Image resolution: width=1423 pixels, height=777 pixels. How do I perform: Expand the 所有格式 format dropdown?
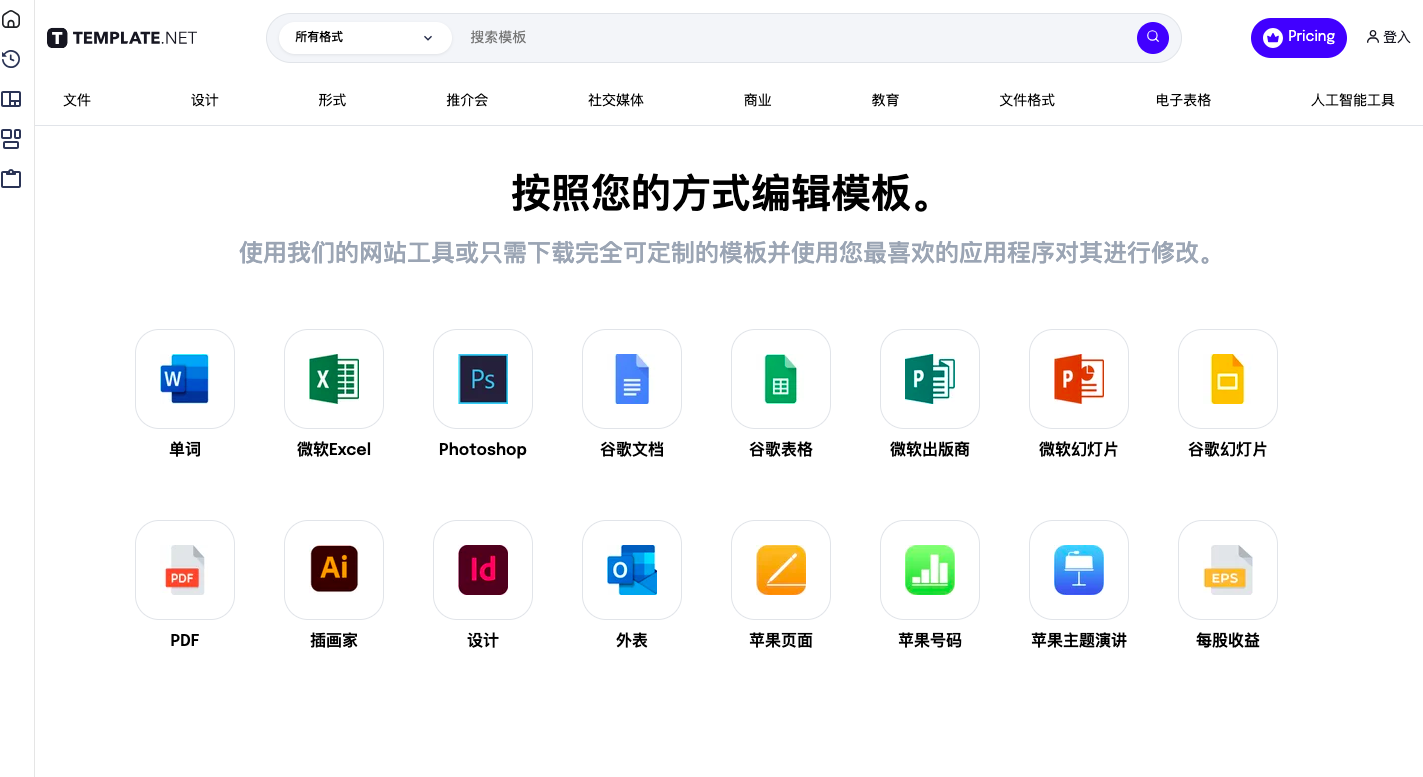[x=365, y=37]
